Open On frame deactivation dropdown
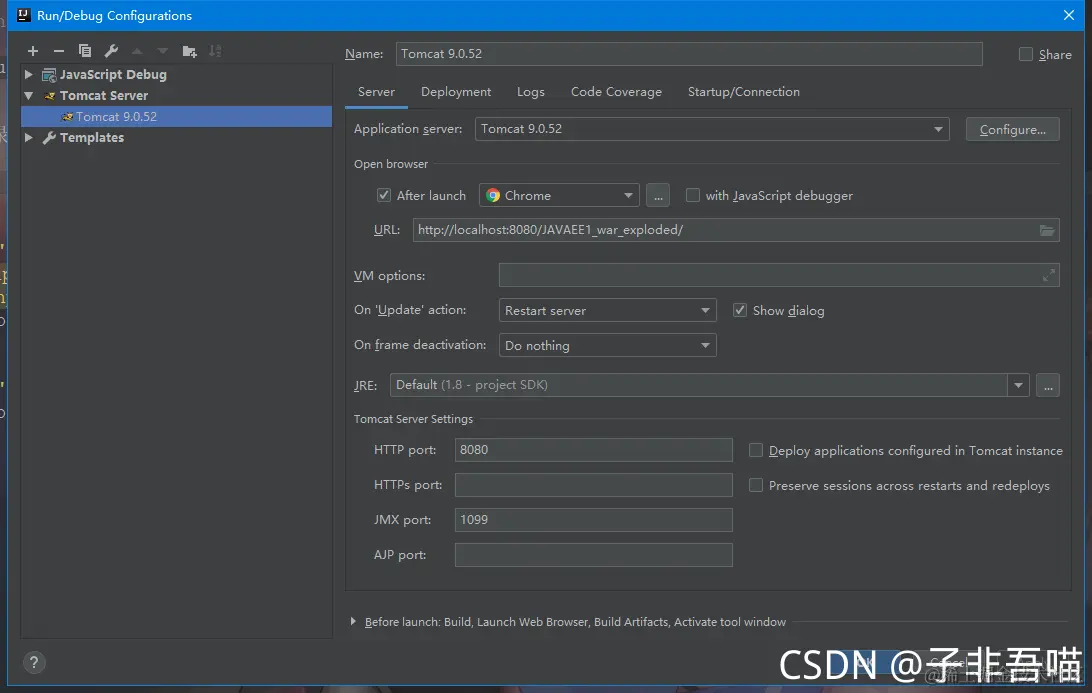The height and width of the screenshot is (693, 1092). 607,345
